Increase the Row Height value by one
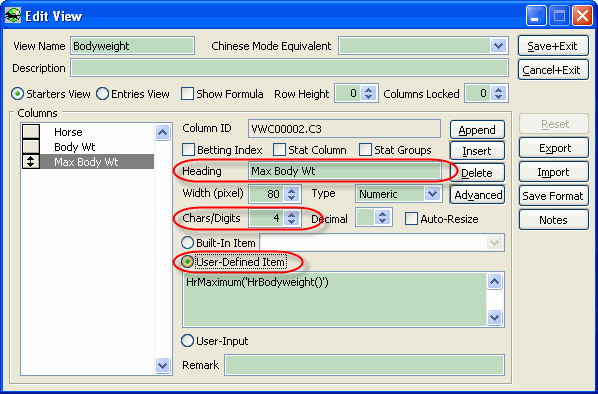This screenshot has width=598, height=394. [368, 90]
